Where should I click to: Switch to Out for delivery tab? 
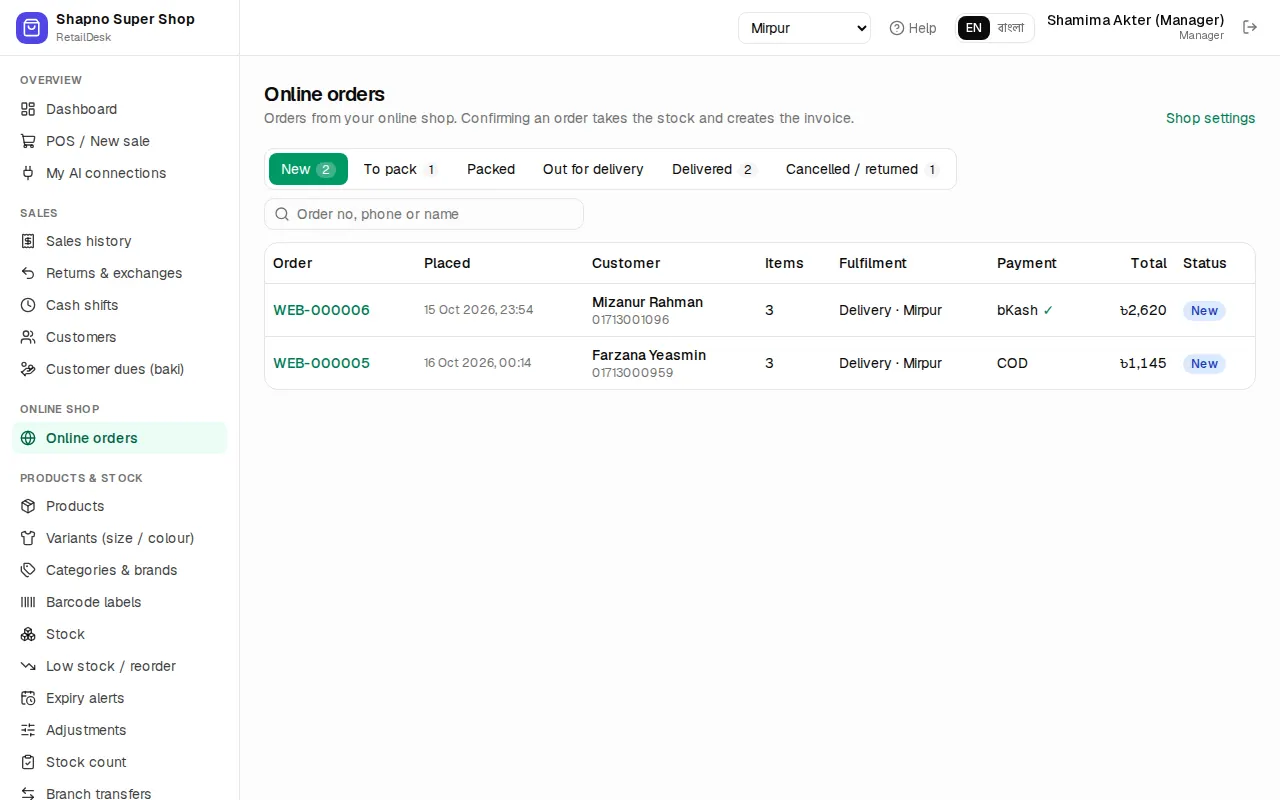click(593, 169)
